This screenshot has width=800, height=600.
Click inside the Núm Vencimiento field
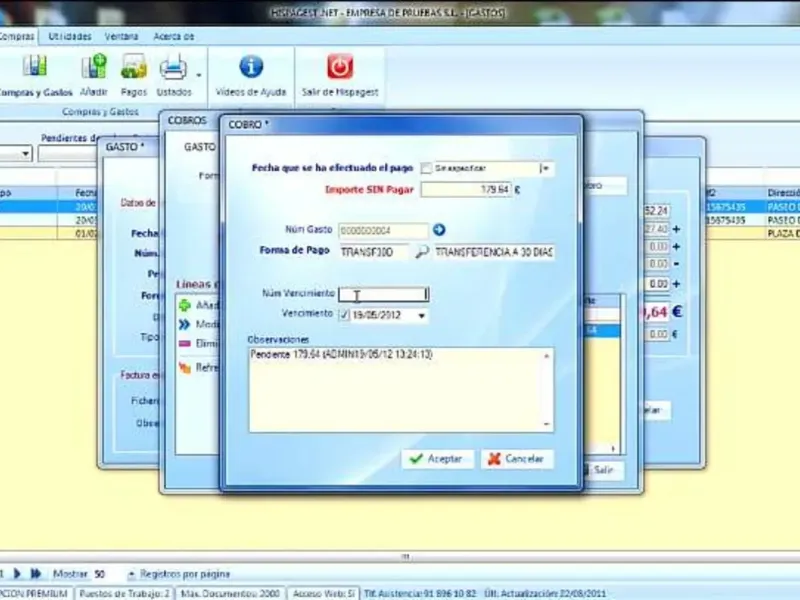tap(384, 294)
